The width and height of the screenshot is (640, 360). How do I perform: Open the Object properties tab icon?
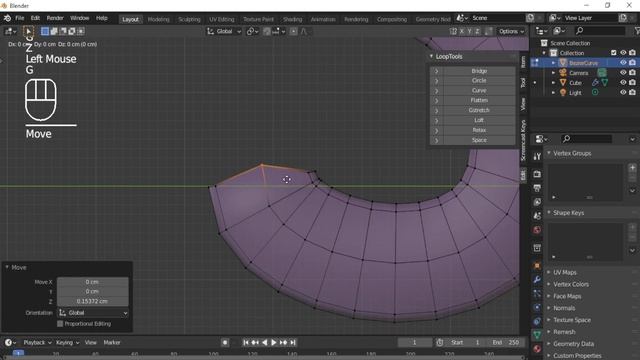pyautogui.click(x=537, y=266)
